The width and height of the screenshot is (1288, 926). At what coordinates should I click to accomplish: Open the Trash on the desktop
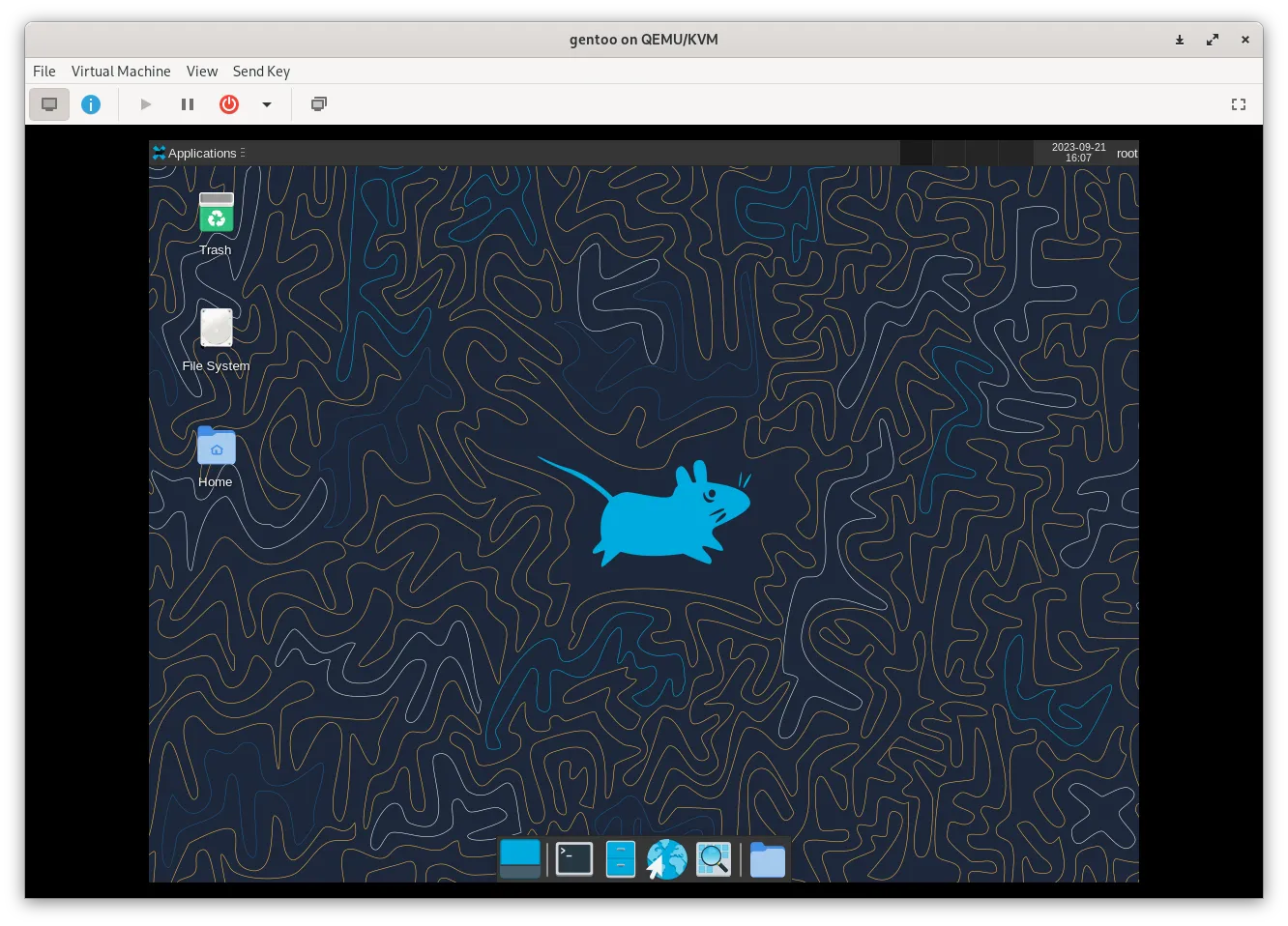pyautogui.click(x=216, y=212)
